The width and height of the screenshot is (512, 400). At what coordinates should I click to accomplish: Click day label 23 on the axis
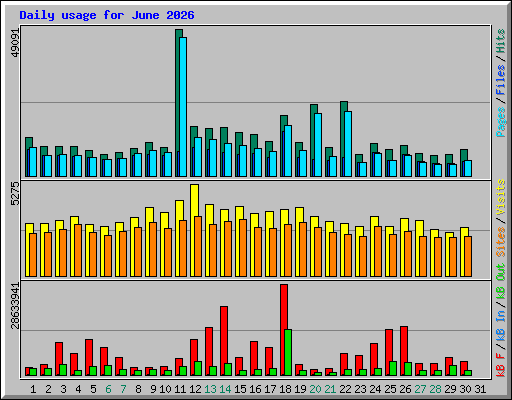pos(360,389)
